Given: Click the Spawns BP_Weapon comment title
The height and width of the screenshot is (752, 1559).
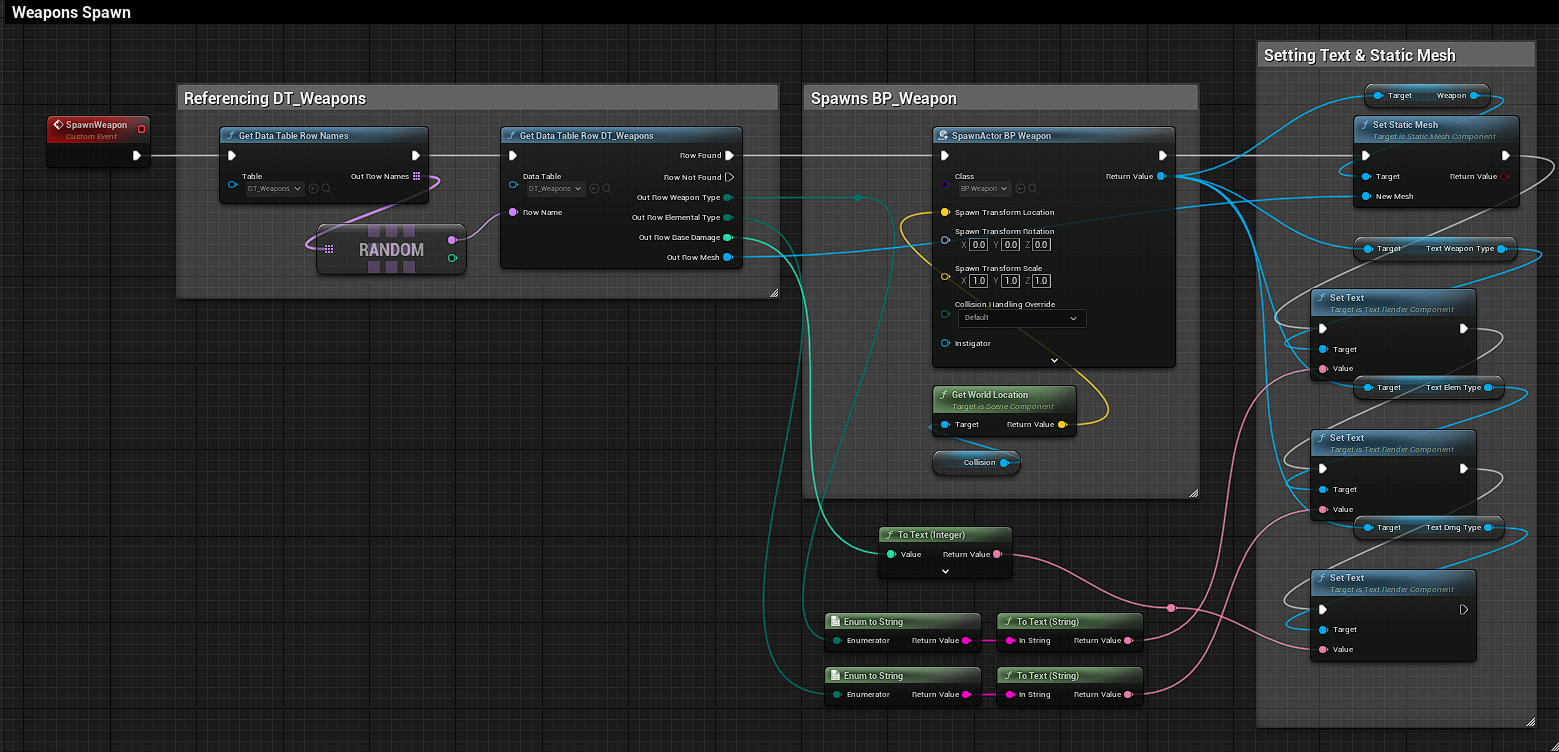Looking at the screenshot, I should pyautogui.click(x=884, y=98).
